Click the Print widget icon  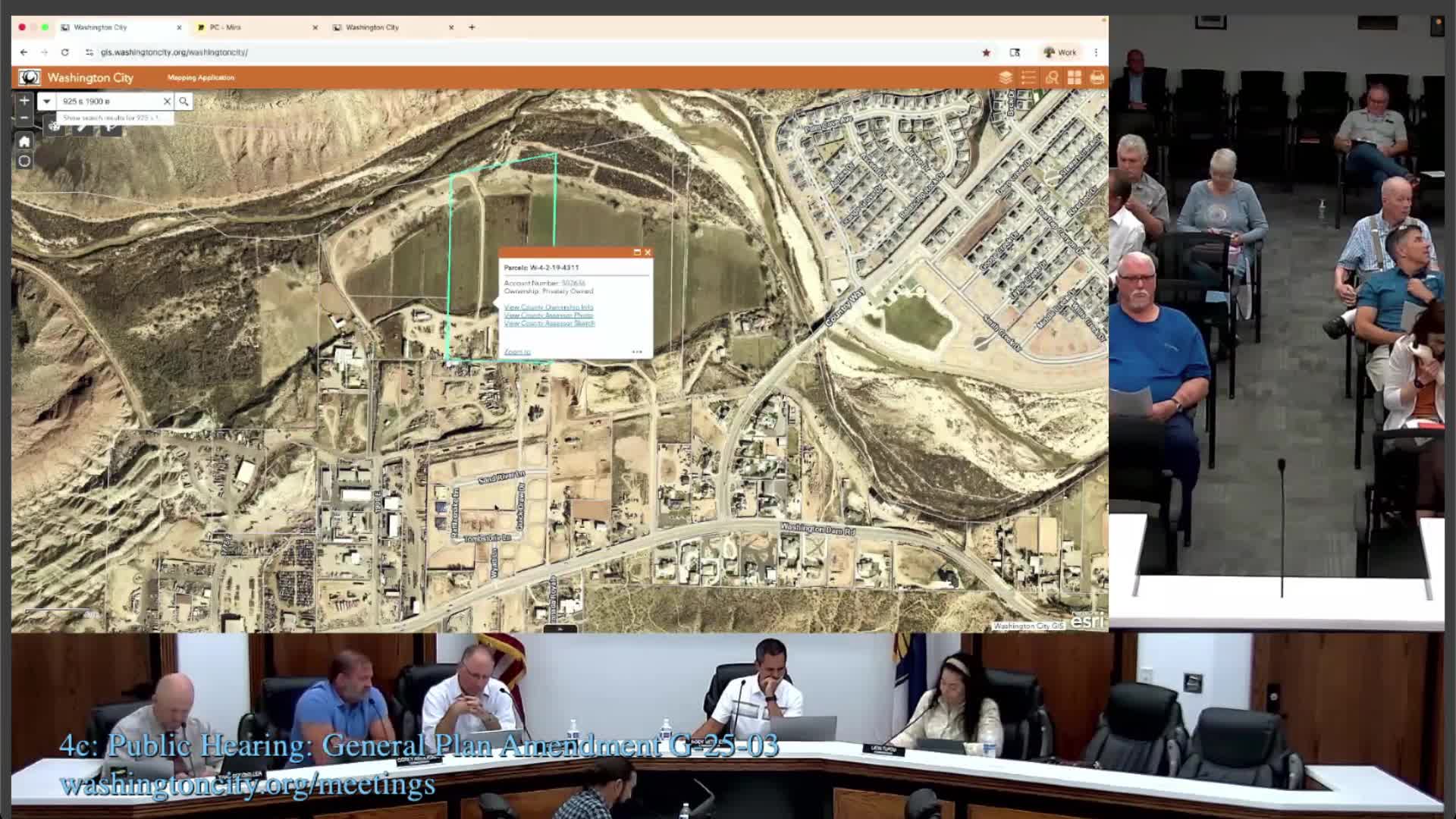[1097, 77]
